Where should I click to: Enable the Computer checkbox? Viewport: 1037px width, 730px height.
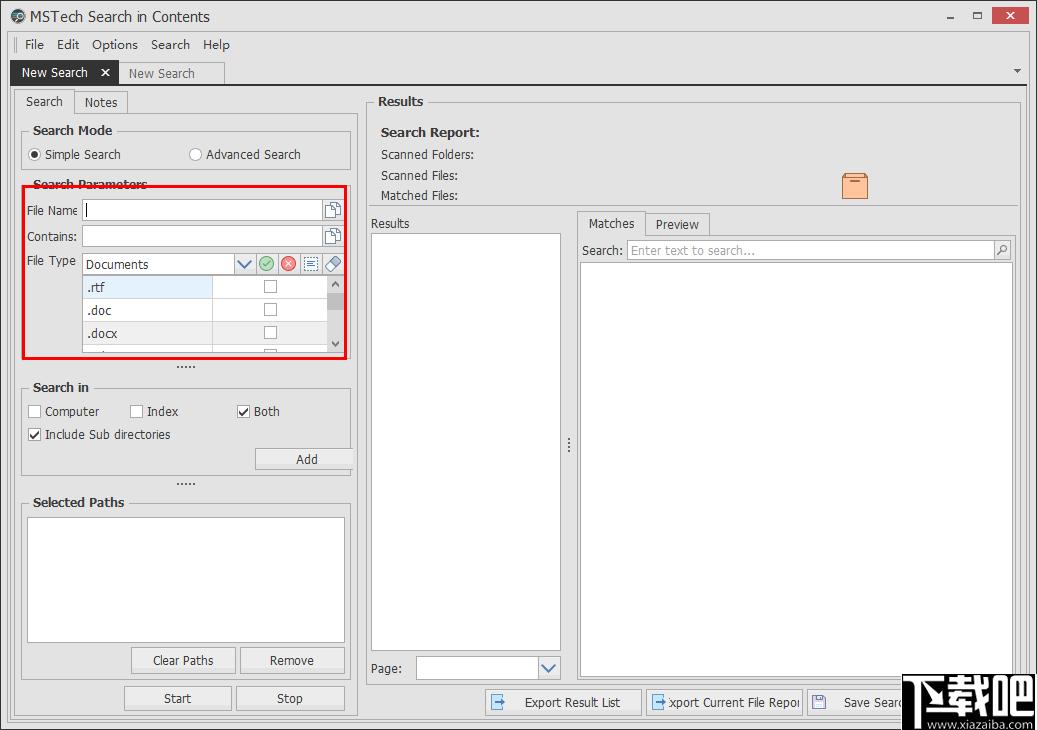(34, 411)
